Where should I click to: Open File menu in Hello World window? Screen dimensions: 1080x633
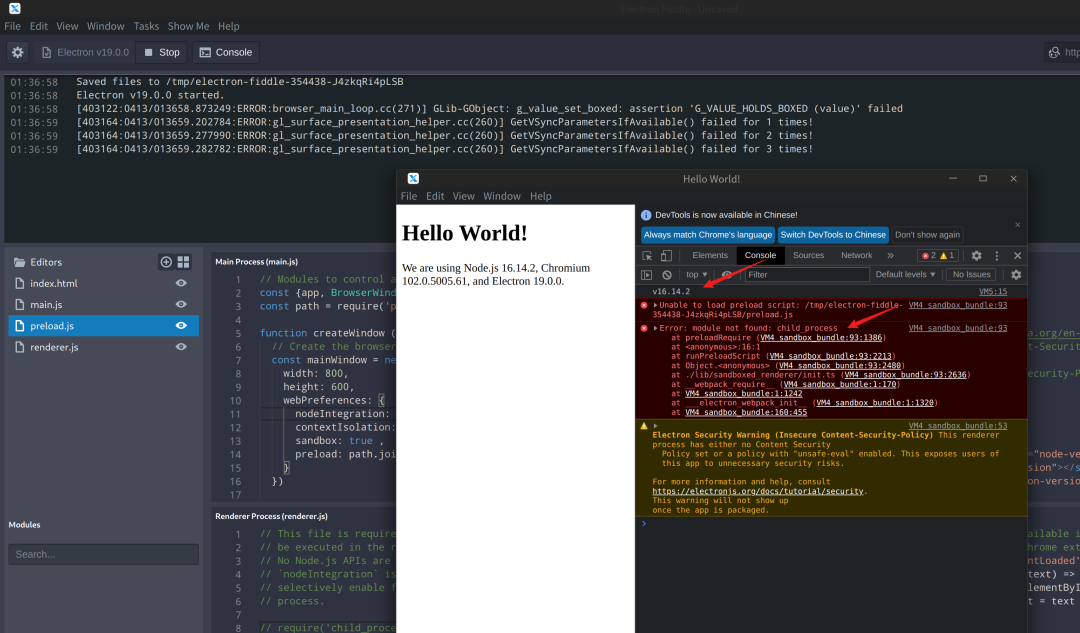point(408,196)
